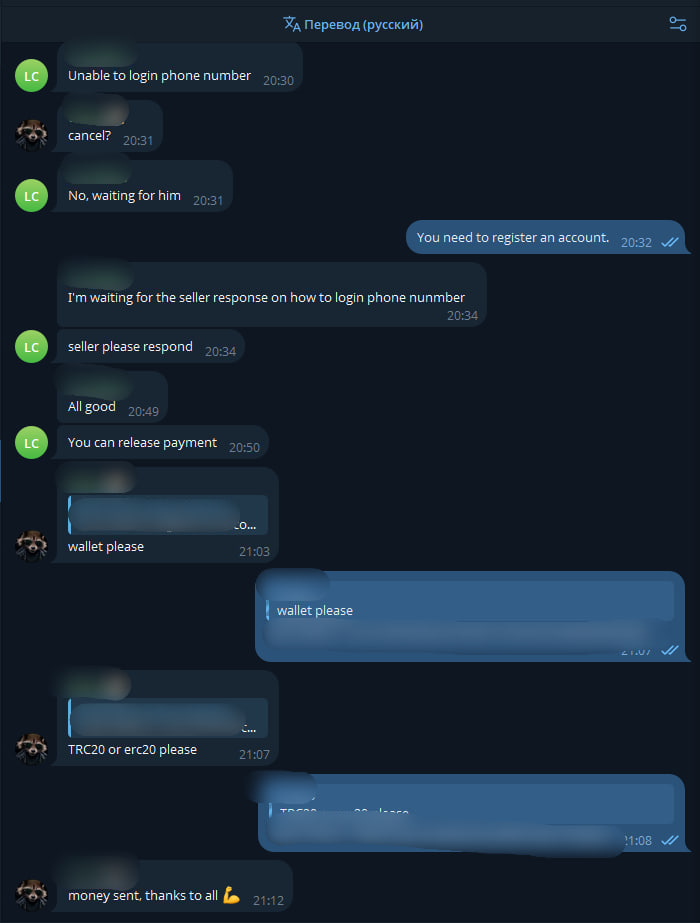Click the 'You need to register an account' outgoing message

coord(512,237)
